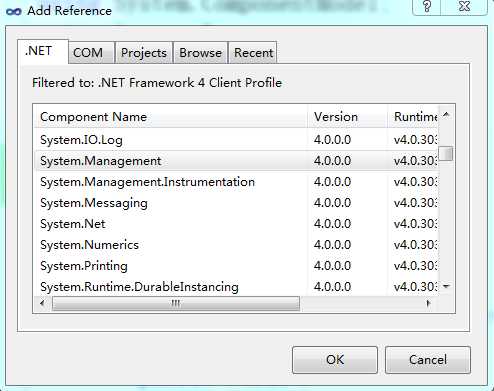
Task: Sort by Component Name column header
Action: pyautogui.click(x=171, y=117)
